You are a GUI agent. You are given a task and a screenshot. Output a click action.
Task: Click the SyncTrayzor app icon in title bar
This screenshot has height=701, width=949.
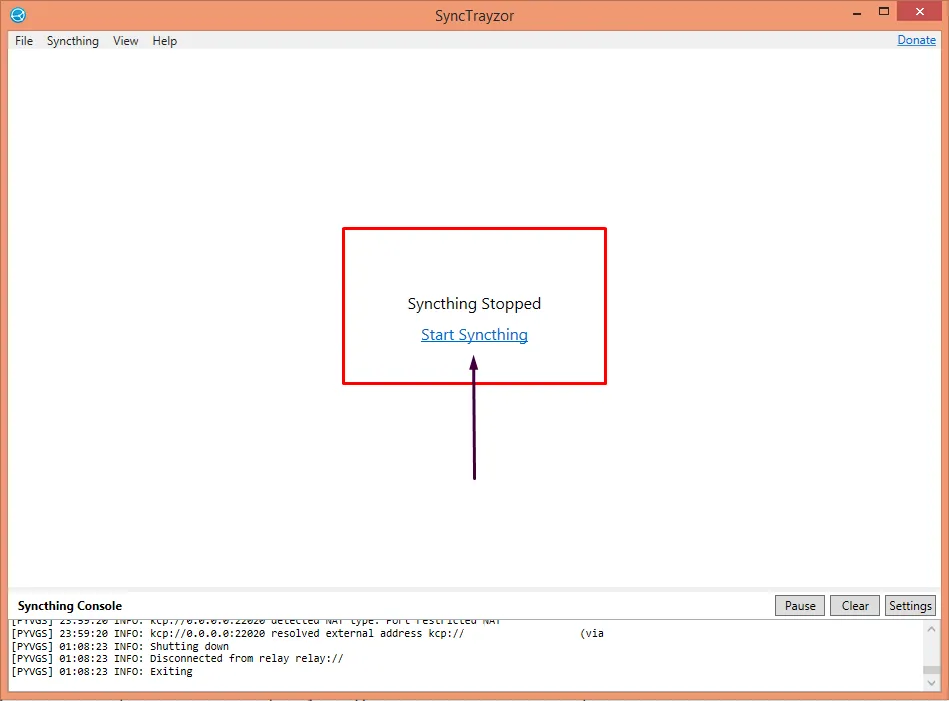point(18,15)
